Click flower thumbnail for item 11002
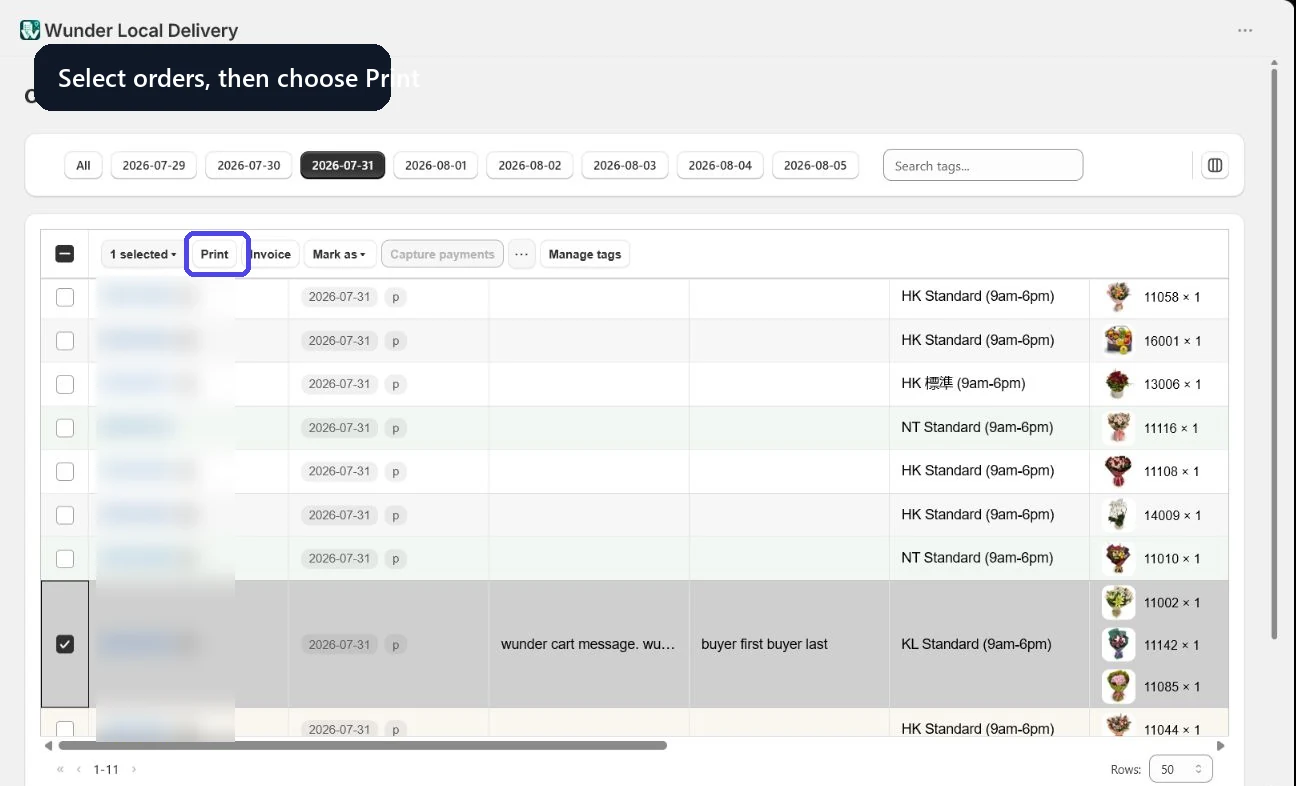 (1118, 602)
